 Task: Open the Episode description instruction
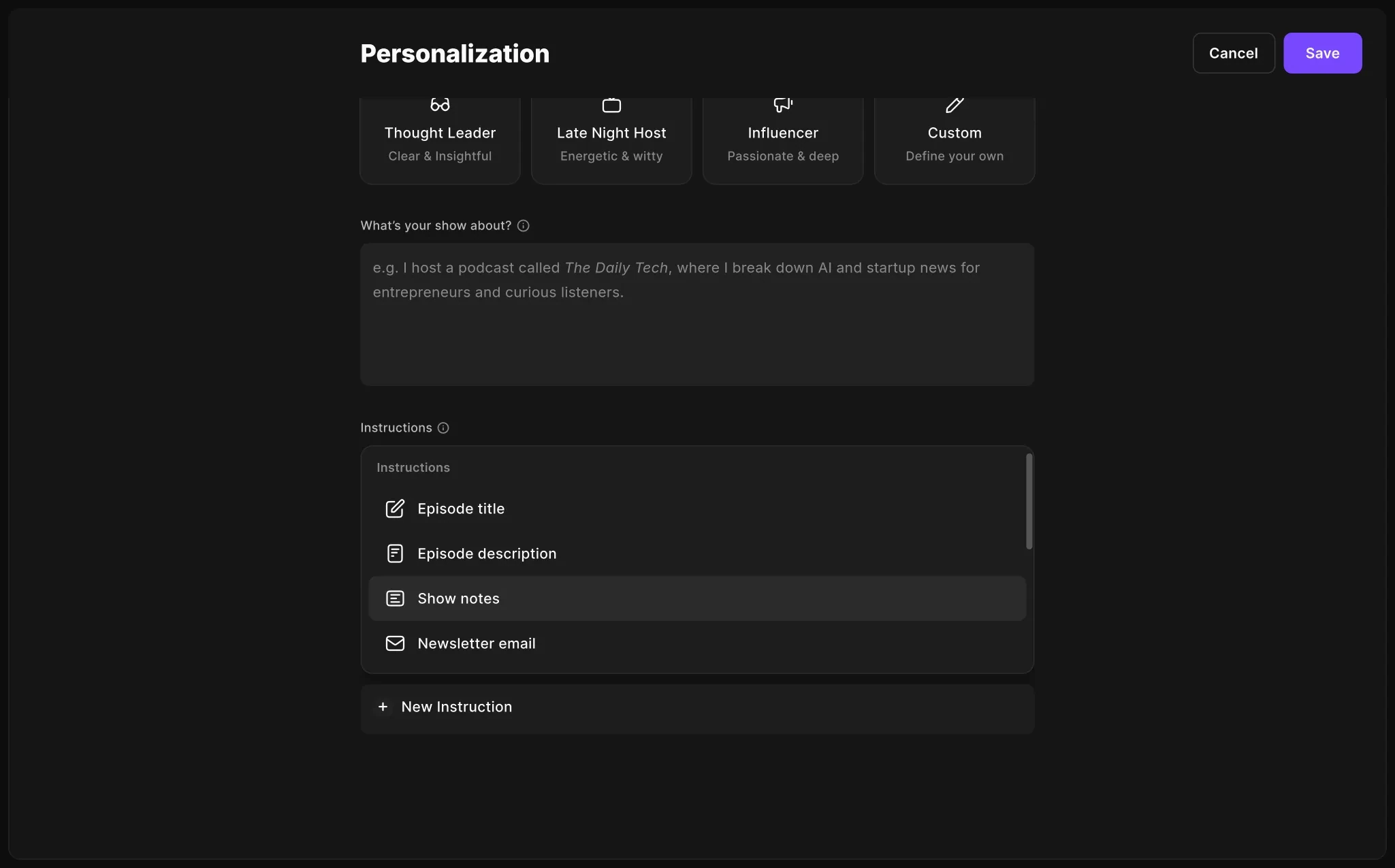pos(697,553)
